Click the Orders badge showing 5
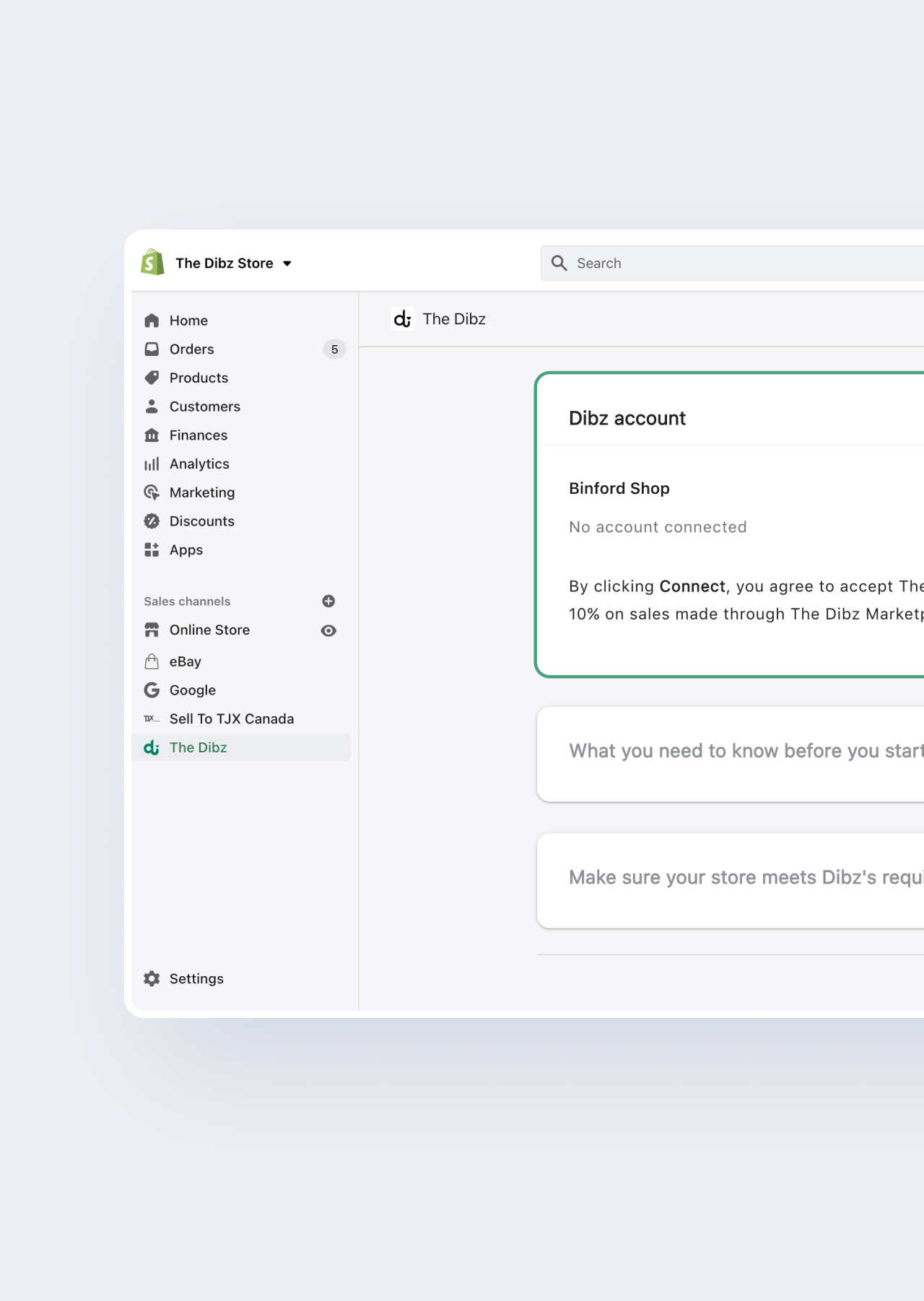 334,349
